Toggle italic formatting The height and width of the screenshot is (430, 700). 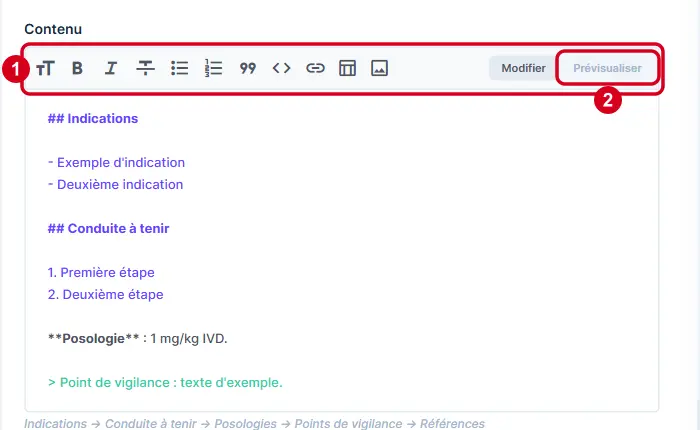(x=111, y=68)
